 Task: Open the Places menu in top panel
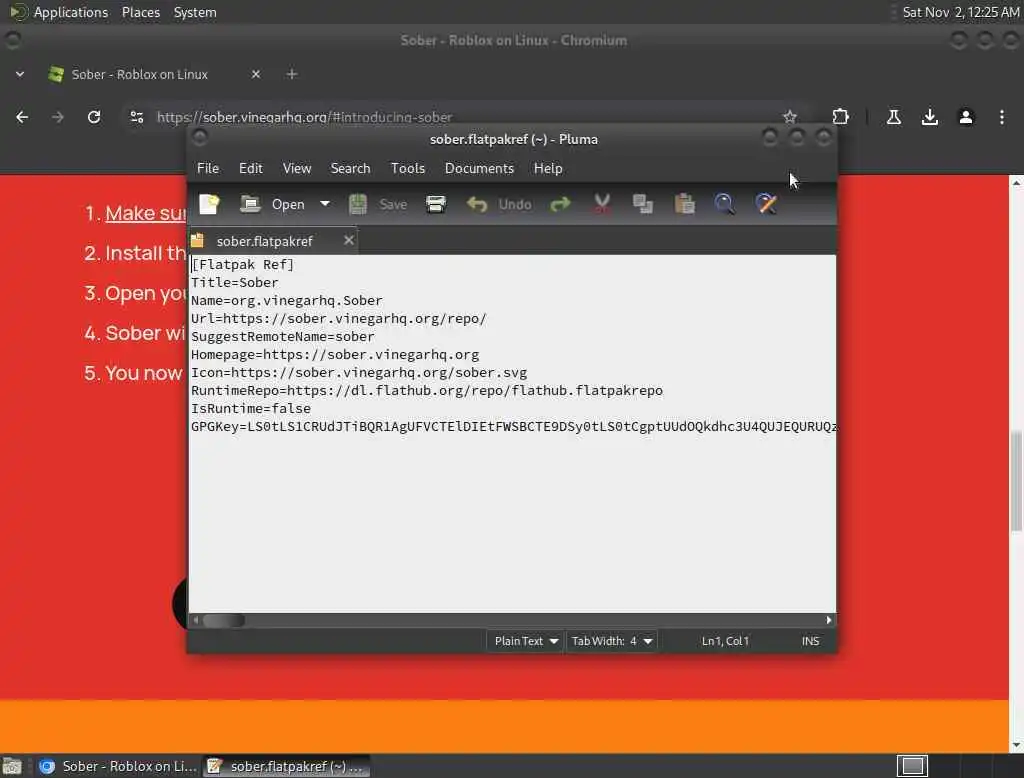coord(141,12)
